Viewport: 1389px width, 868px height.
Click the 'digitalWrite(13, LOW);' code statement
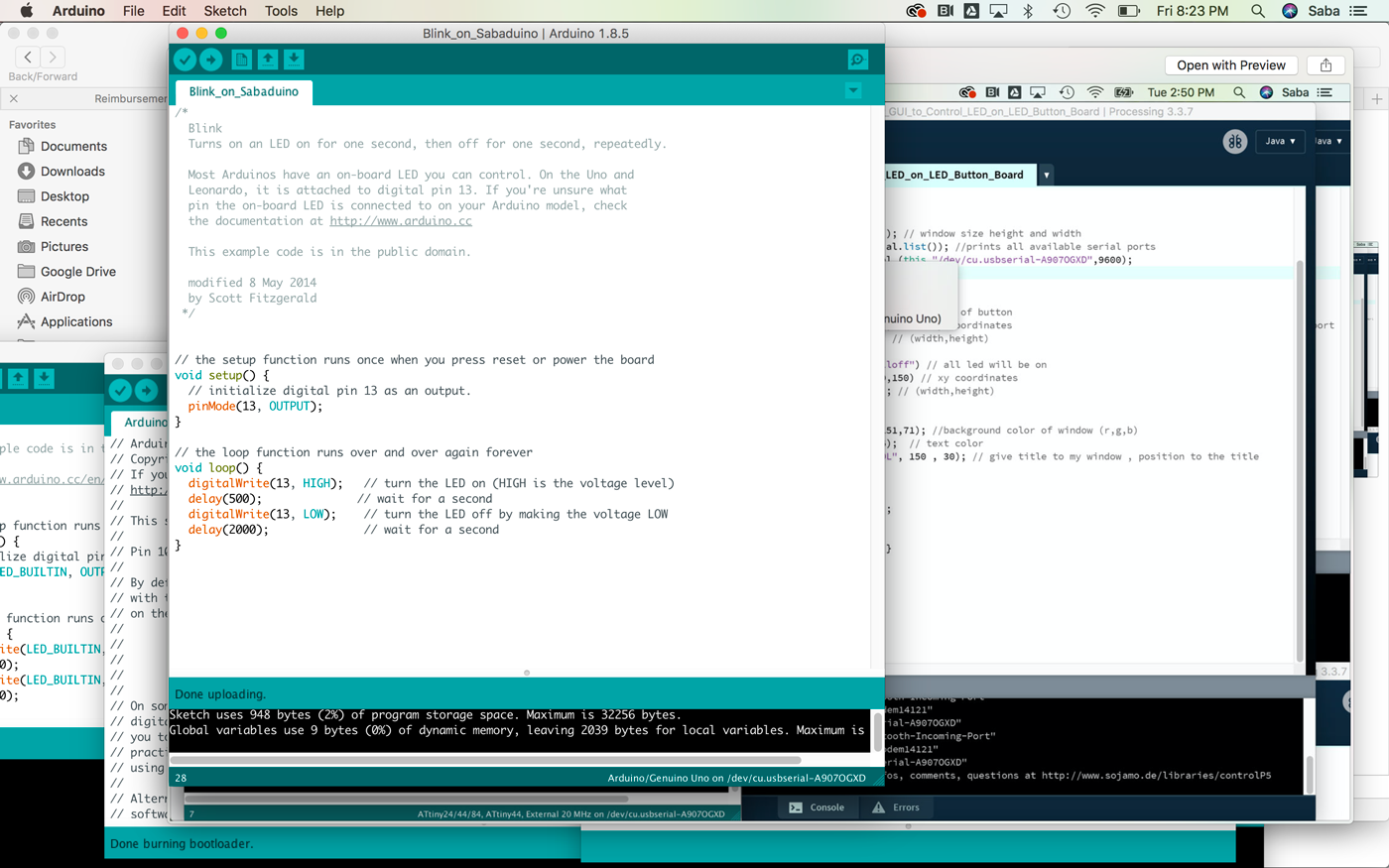tap(262, 514)
